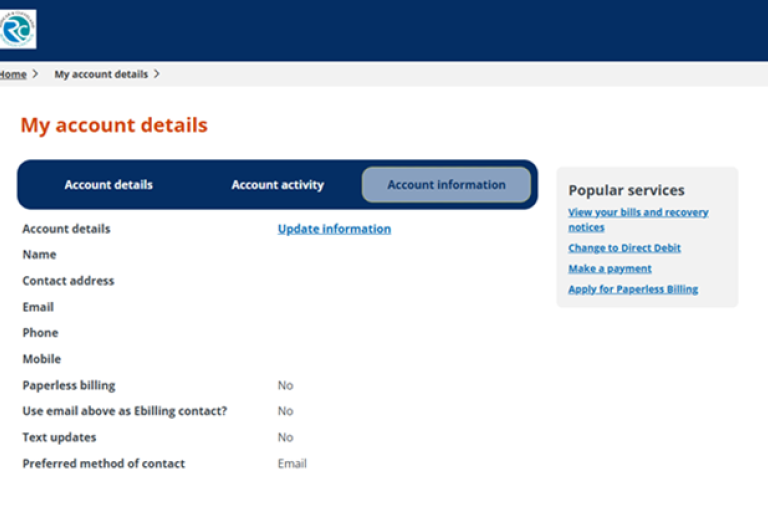This screenshot has width=768, height=512.
Task: Click the Phone field label
Action: point(40,333)
